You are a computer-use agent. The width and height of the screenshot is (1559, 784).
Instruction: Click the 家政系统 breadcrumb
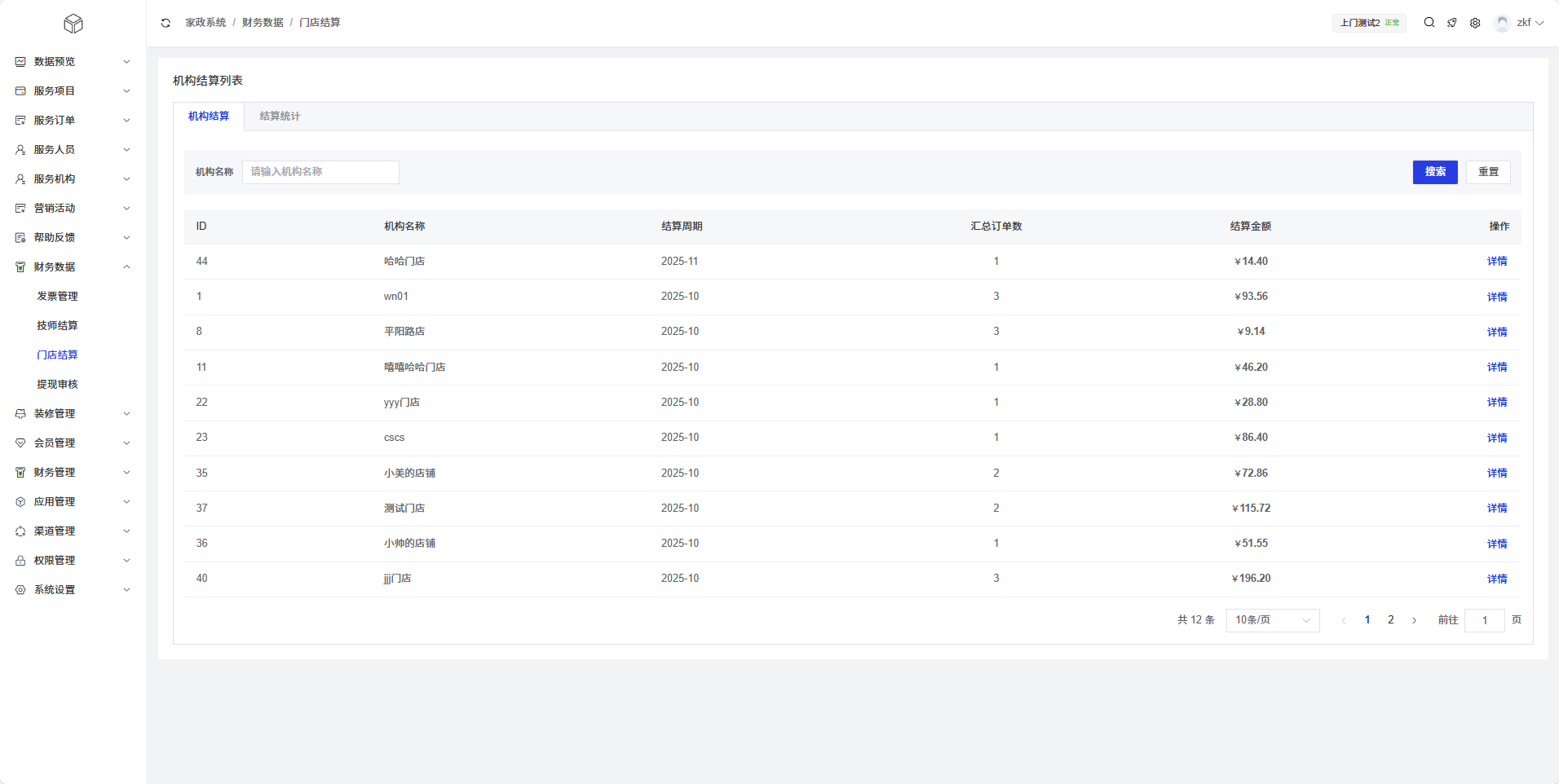pyautogui.click(x=205, y=23)
